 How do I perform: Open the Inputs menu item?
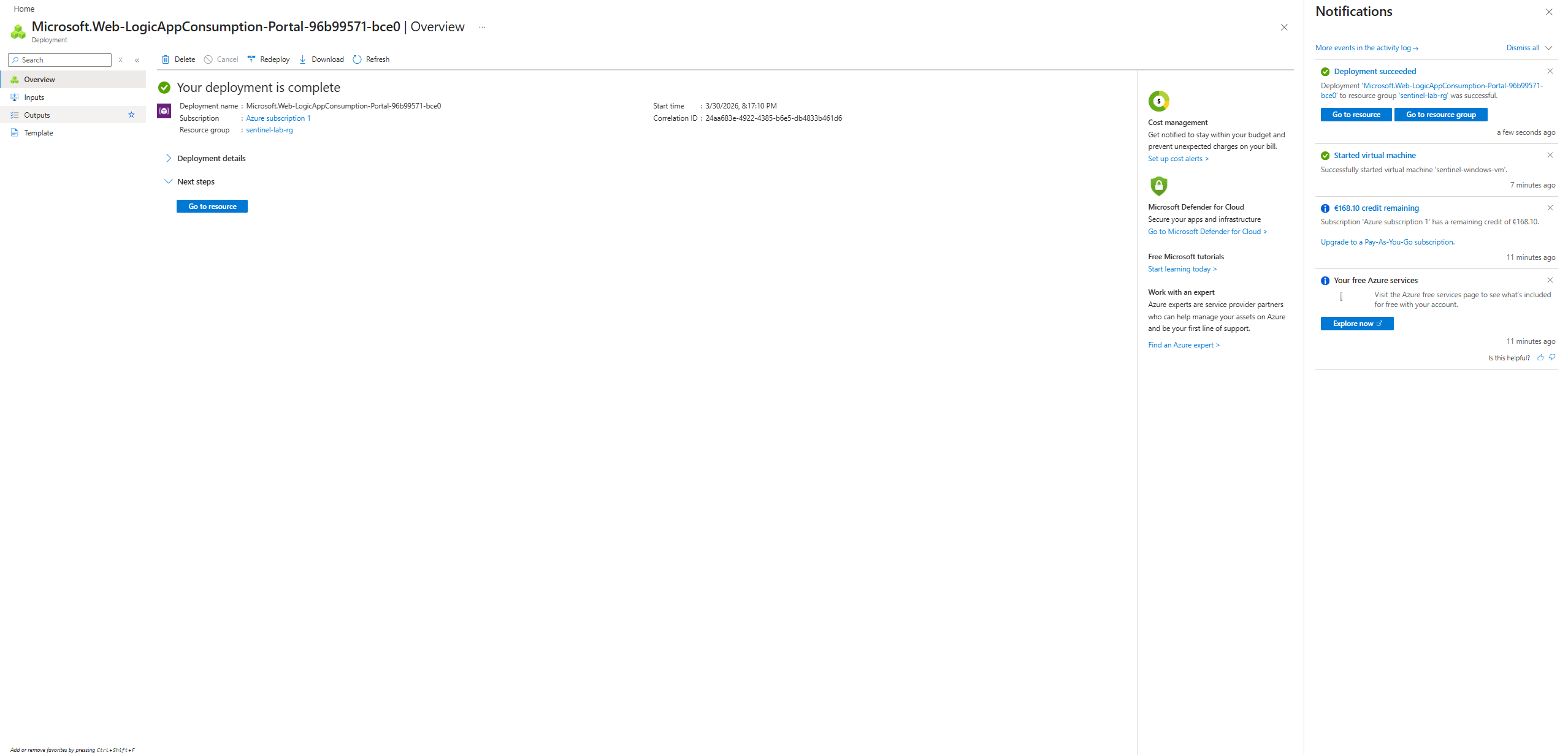tap(34, 97)
